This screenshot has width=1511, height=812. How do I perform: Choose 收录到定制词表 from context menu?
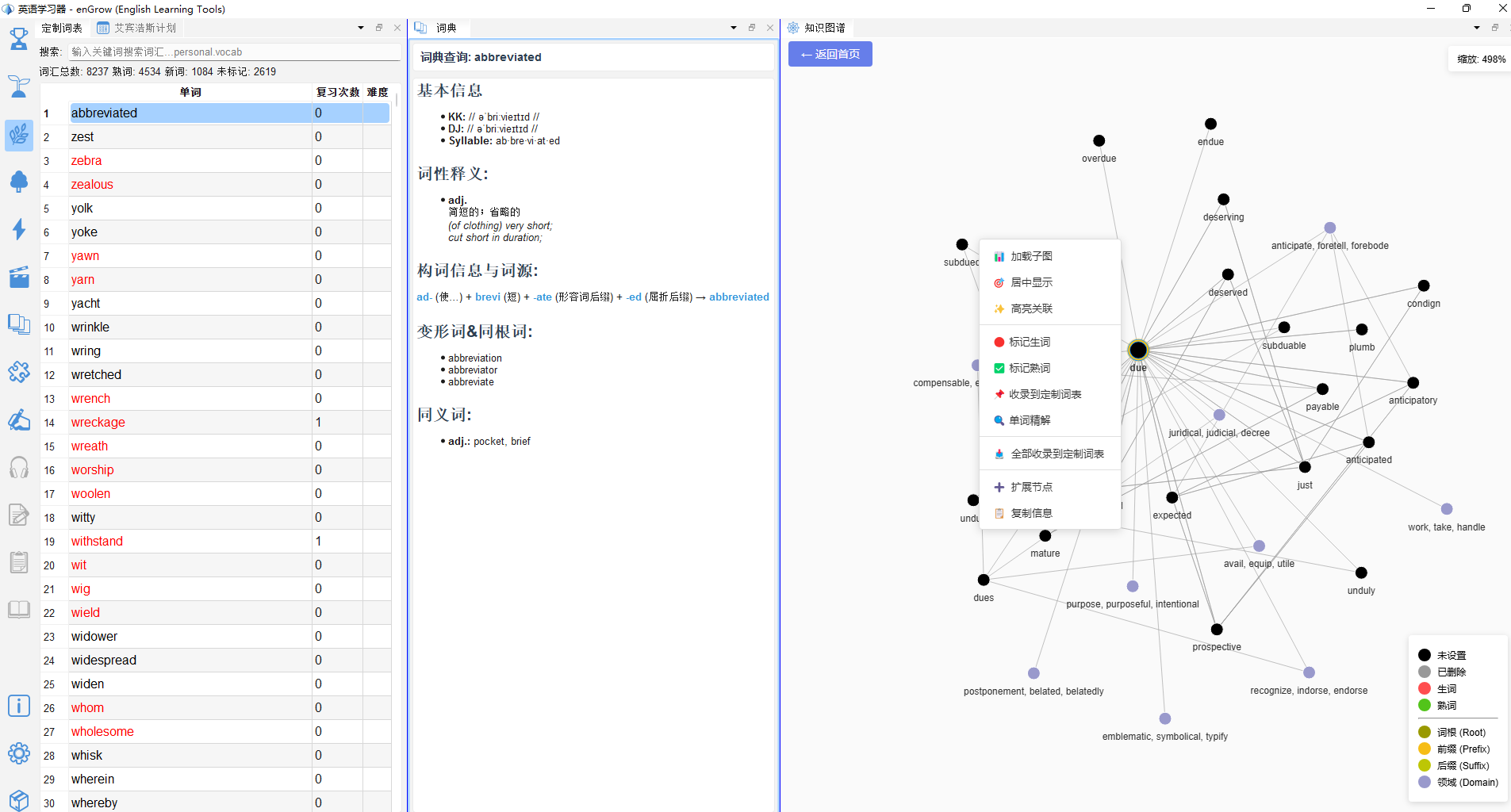coord(1050,394)
